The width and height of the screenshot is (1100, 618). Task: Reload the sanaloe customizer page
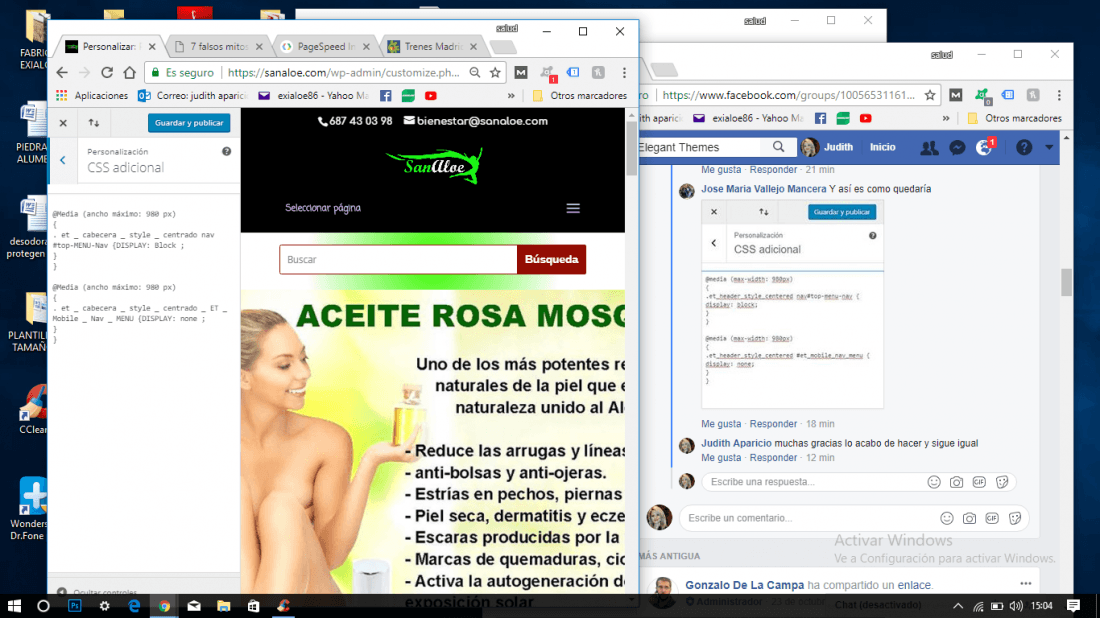pyautogui.click(x=107, y=72)
